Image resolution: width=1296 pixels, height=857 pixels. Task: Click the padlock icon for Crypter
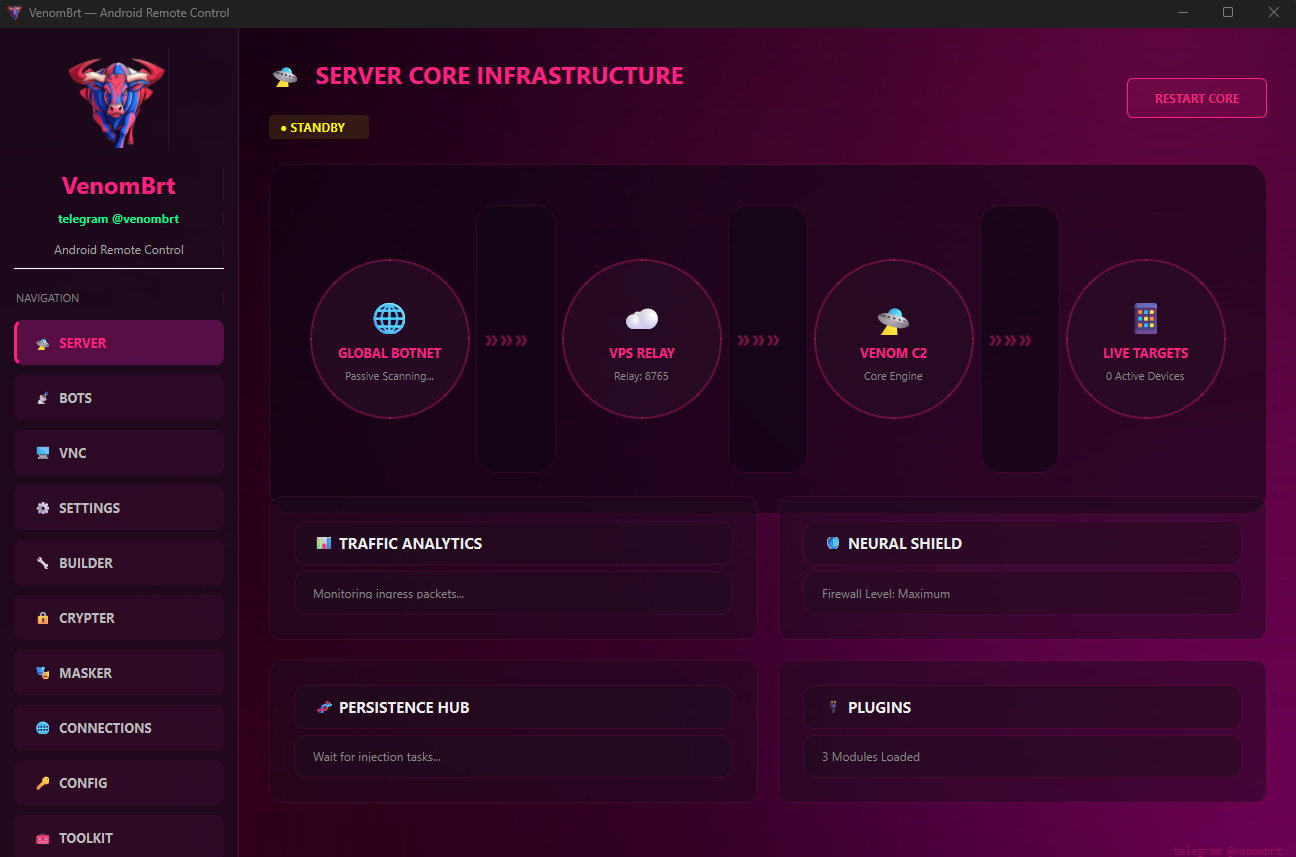[43, 618]
